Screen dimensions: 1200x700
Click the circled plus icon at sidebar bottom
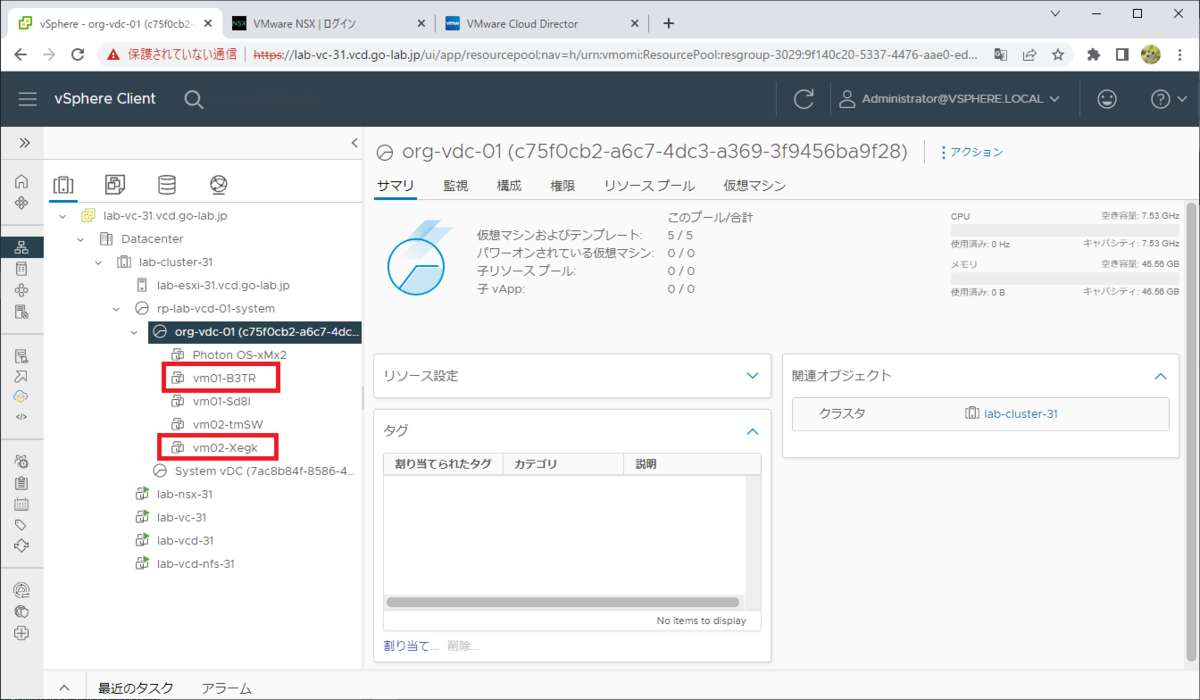pyautogui.click(x=22, y=633)
